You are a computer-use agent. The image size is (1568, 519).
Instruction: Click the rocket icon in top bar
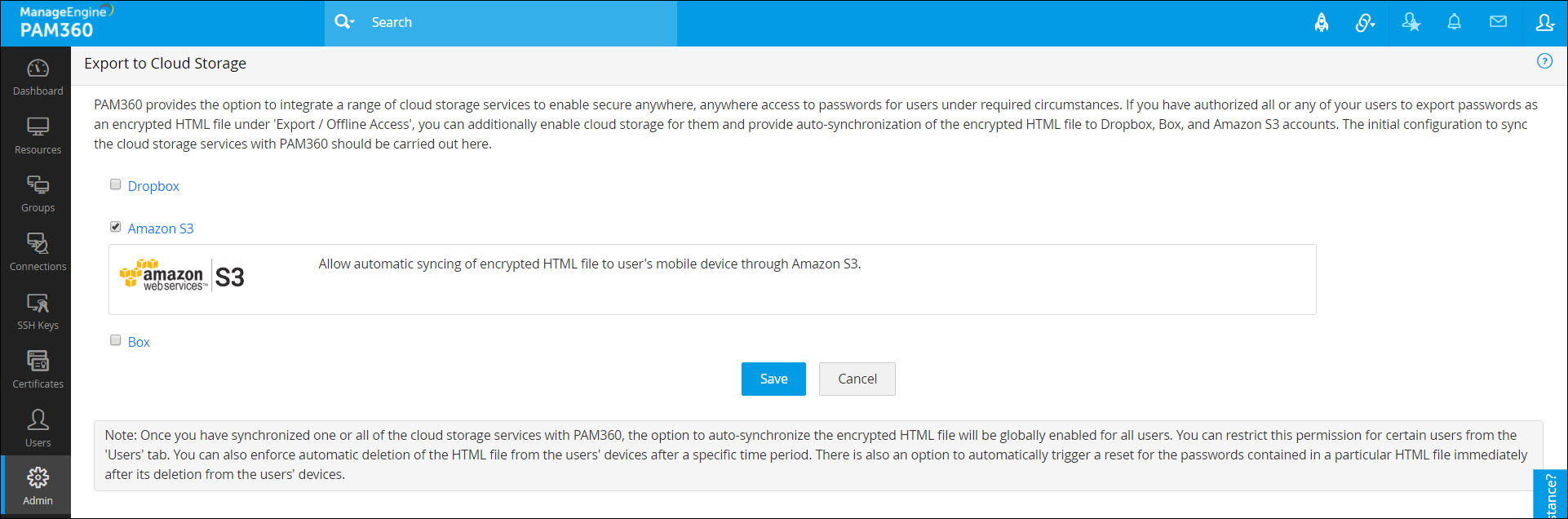coord(1321,23)
